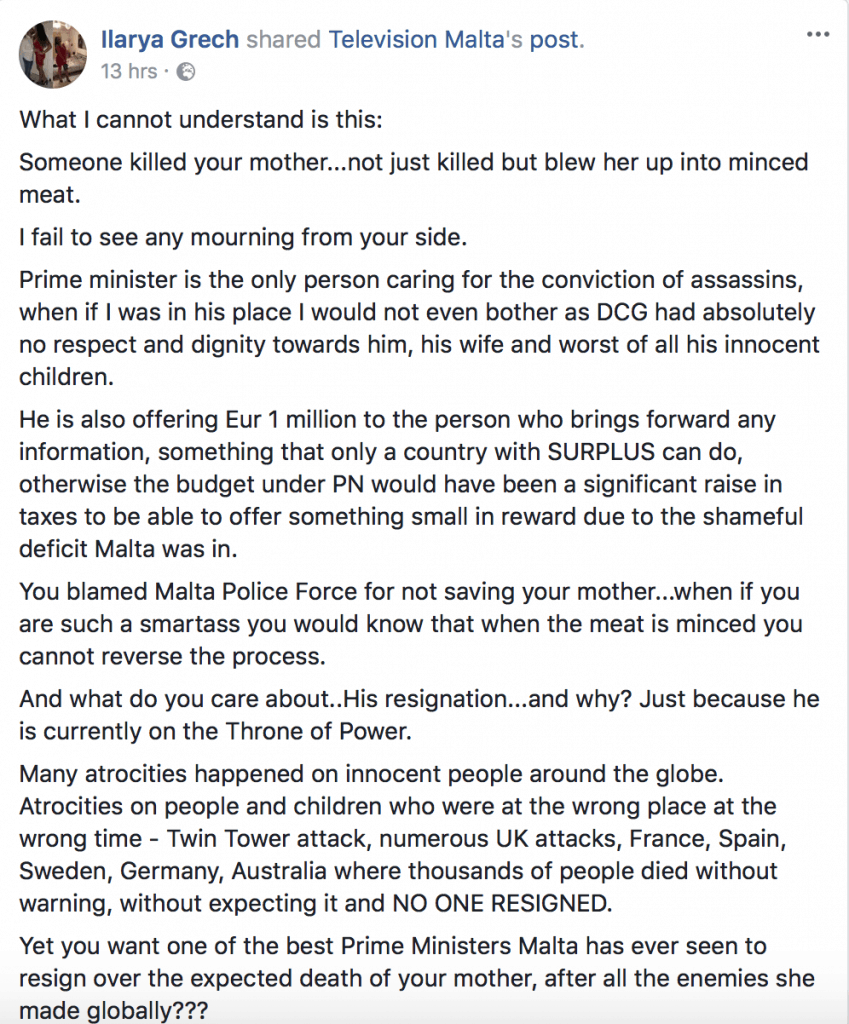The height and width of the screenshot is (1024, 849).
Task: Visit the Ilarya Grech profile name link
Action: pos(170,41)
